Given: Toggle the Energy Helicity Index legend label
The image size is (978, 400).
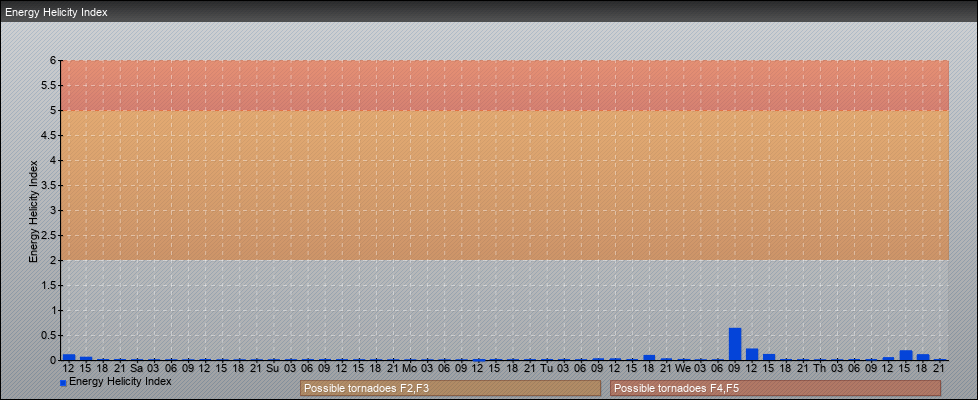Looking at the screenshot, I should [120, 381].
